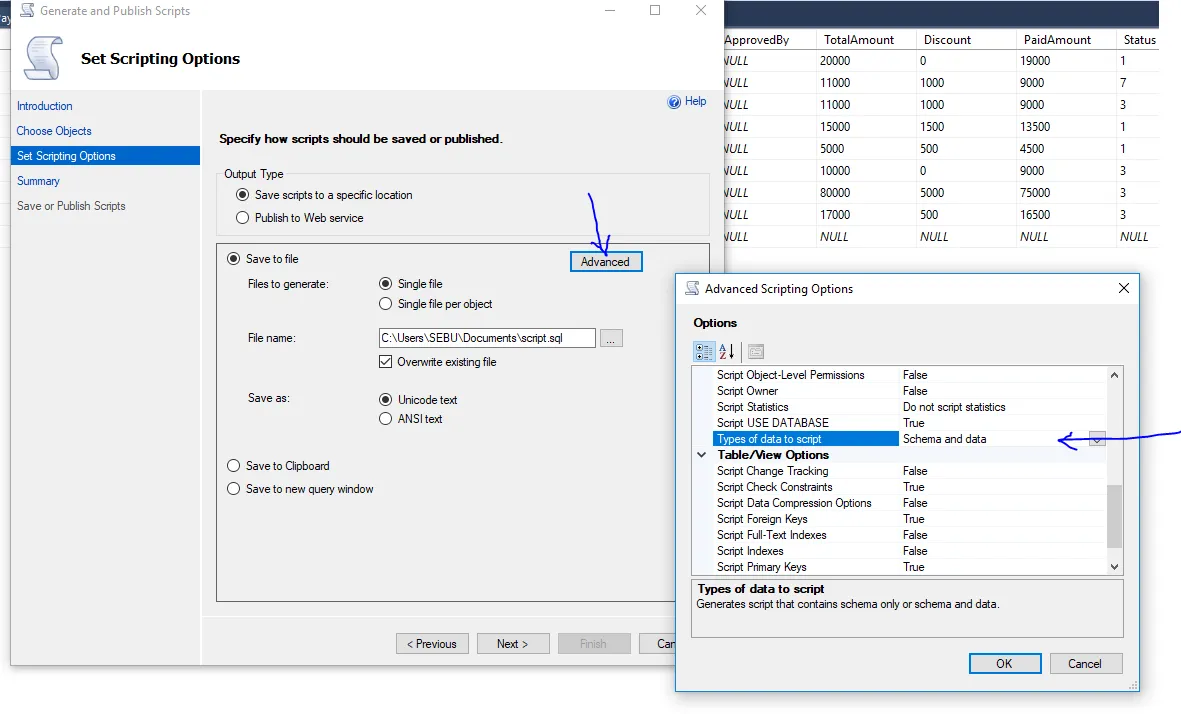The image size is (1181, 714).
Task: Click the options list scroll up arrow
Action: pyautogui.click(x=1114, y=374)
